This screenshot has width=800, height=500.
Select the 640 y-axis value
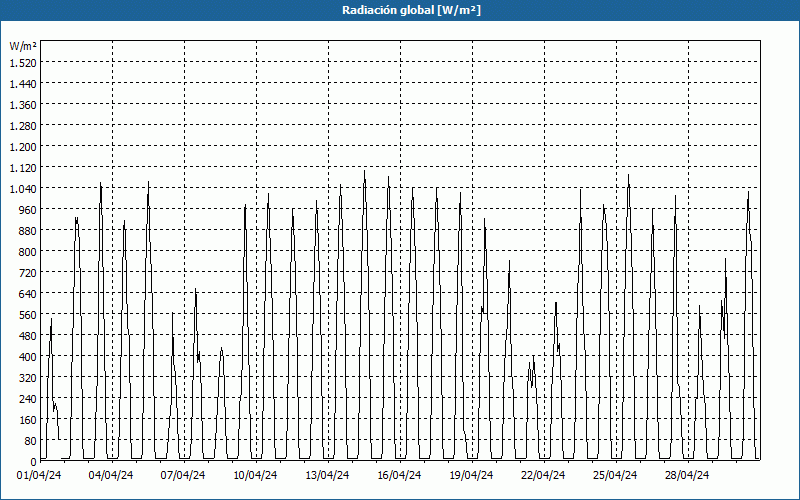tap(29, 294)
